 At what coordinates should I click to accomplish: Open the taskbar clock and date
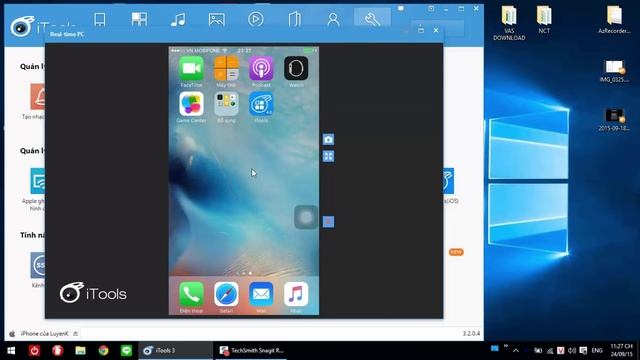pos(621,351)
